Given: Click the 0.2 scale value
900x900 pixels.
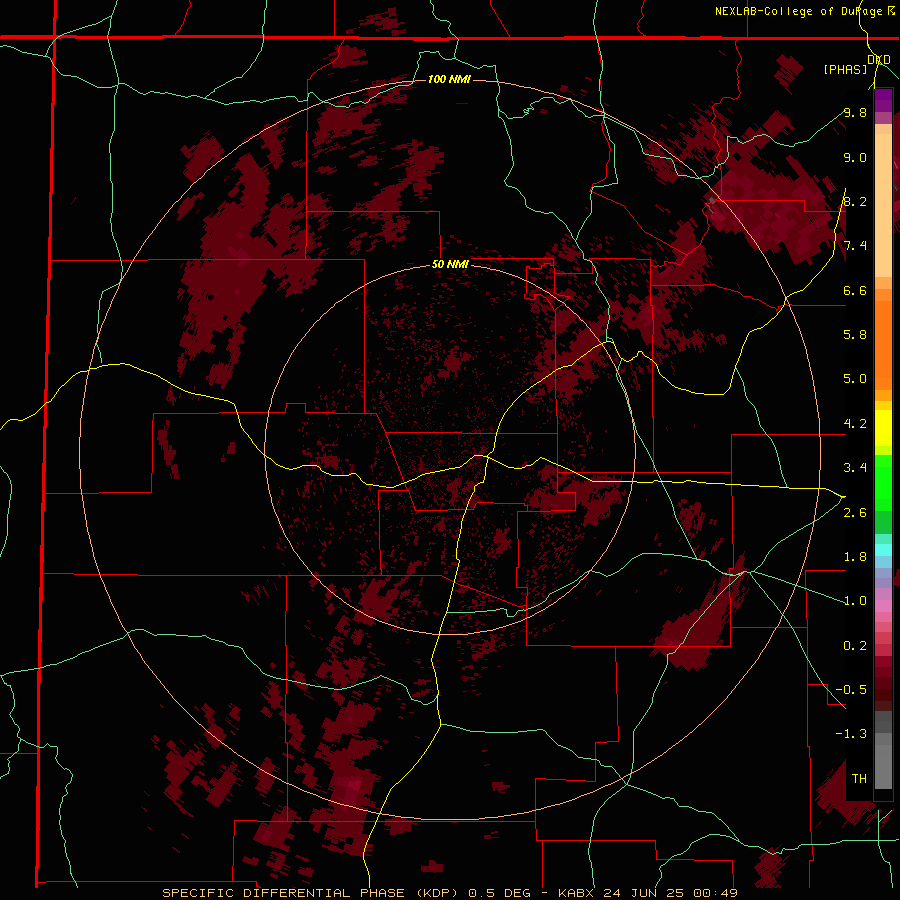Looking at the screenshot, I should (x=855, y=646).
